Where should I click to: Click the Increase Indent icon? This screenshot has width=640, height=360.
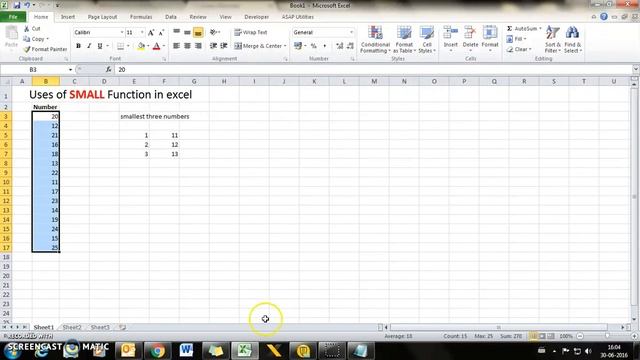(224, 46)
